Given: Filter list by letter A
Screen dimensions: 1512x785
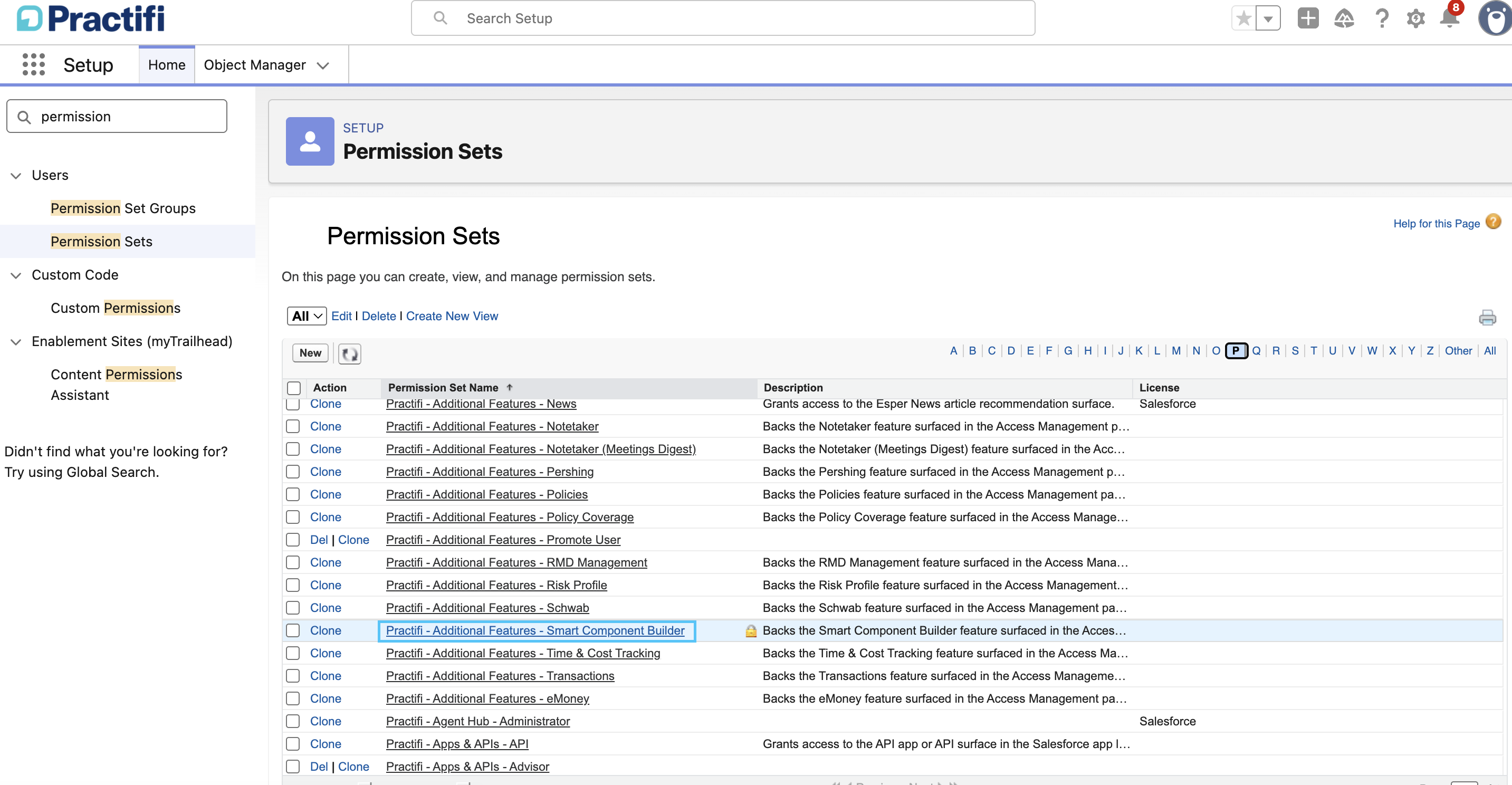Looking at the screenshot, I should (x=953, y=351).
